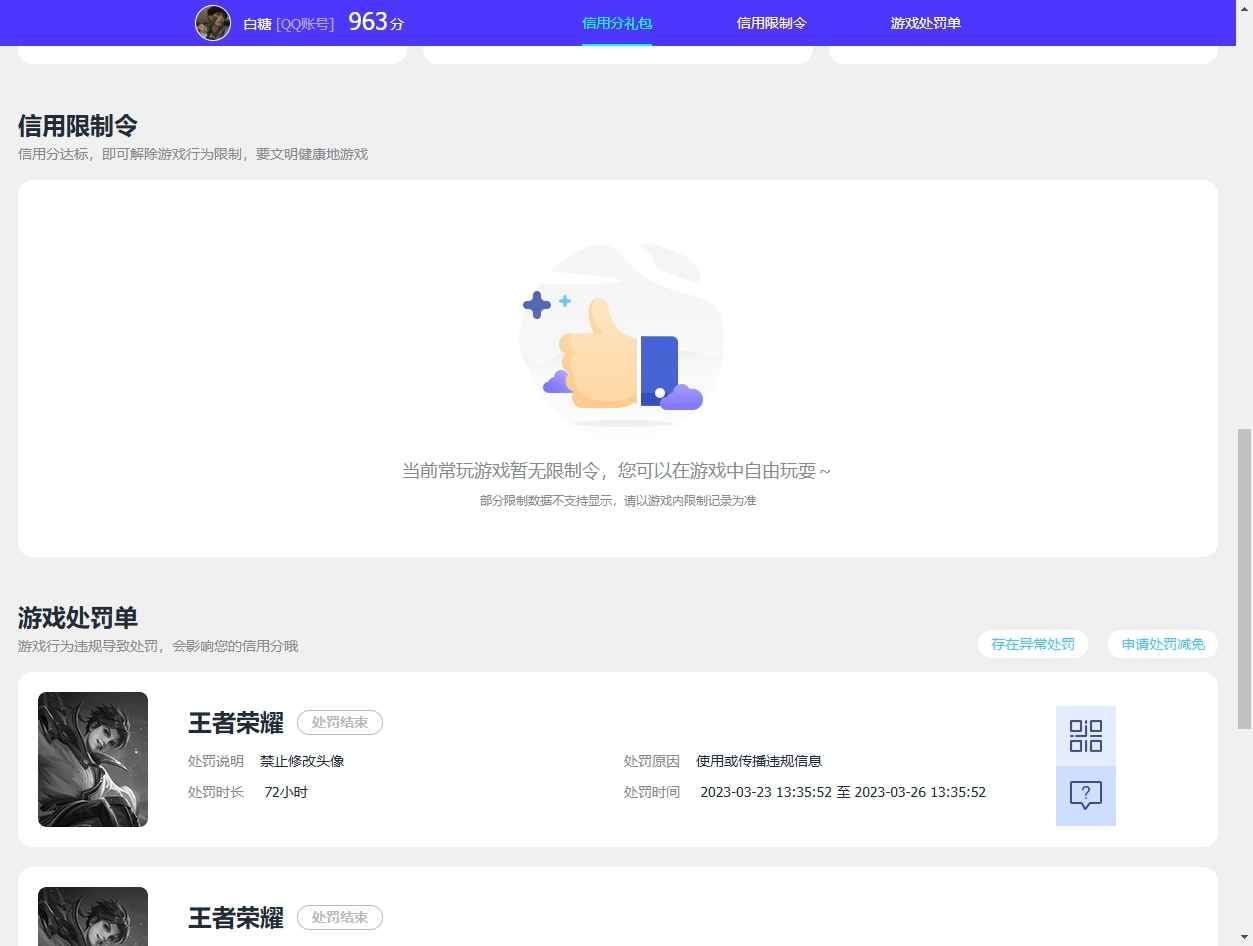Click the 存在异常处罚 button

pos(1032,644)
